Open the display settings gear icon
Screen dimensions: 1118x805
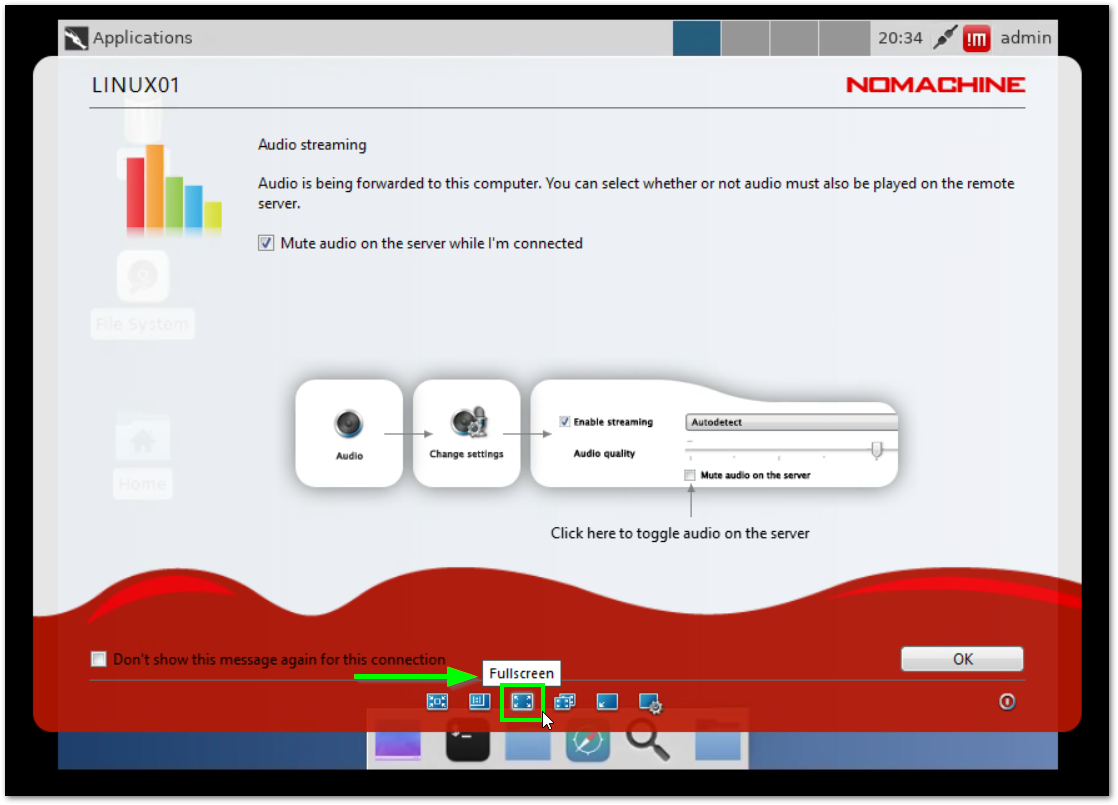650,704
